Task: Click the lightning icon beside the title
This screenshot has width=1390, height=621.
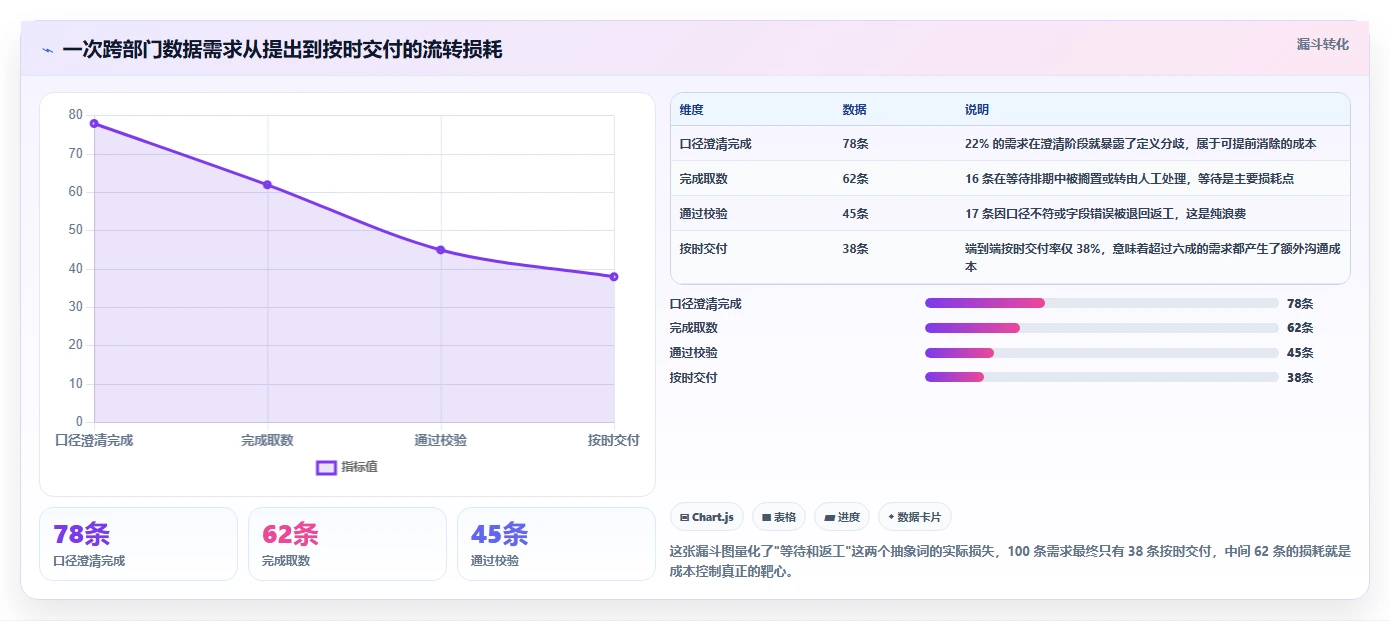Action: tap(47, 49)
